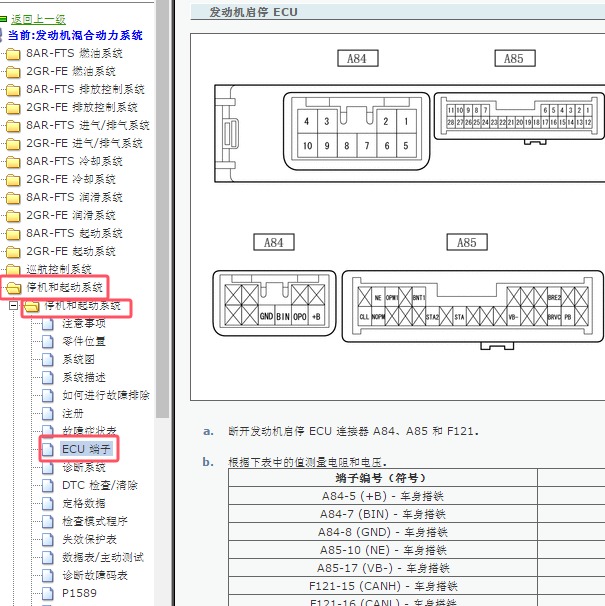The height and width of the screenshot is (606, 605).
Task: Open the 诊断故障码表 page
Action: [x=95, y=575]
